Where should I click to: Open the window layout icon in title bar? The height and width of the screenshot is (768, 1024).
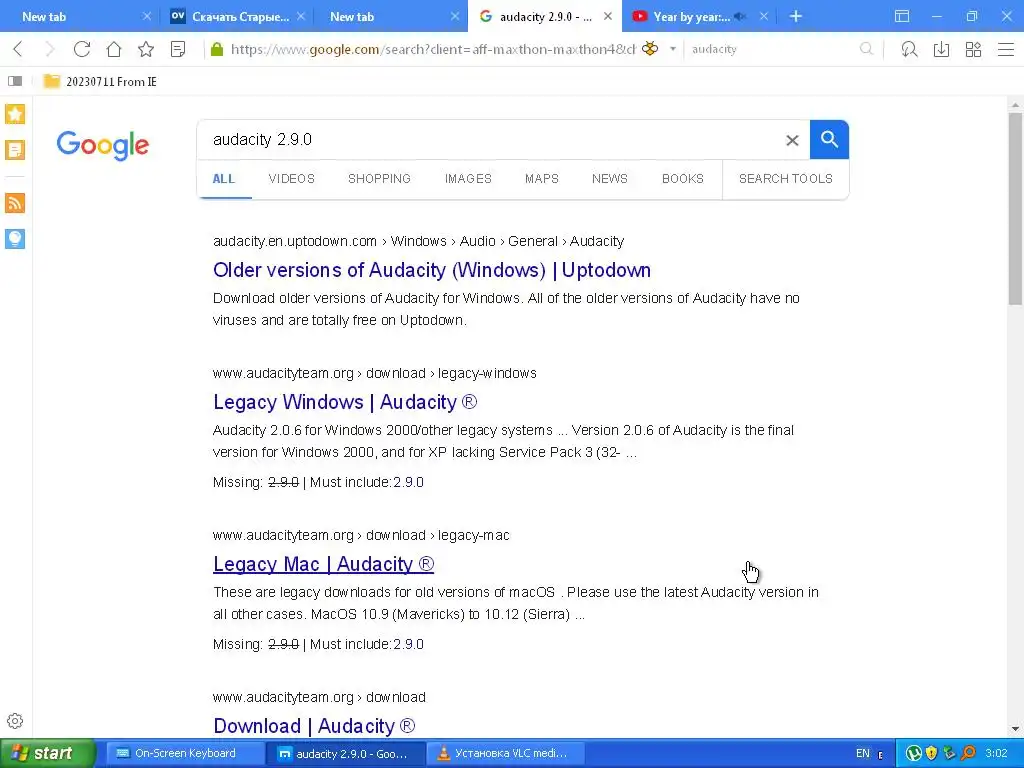(902, 16)
